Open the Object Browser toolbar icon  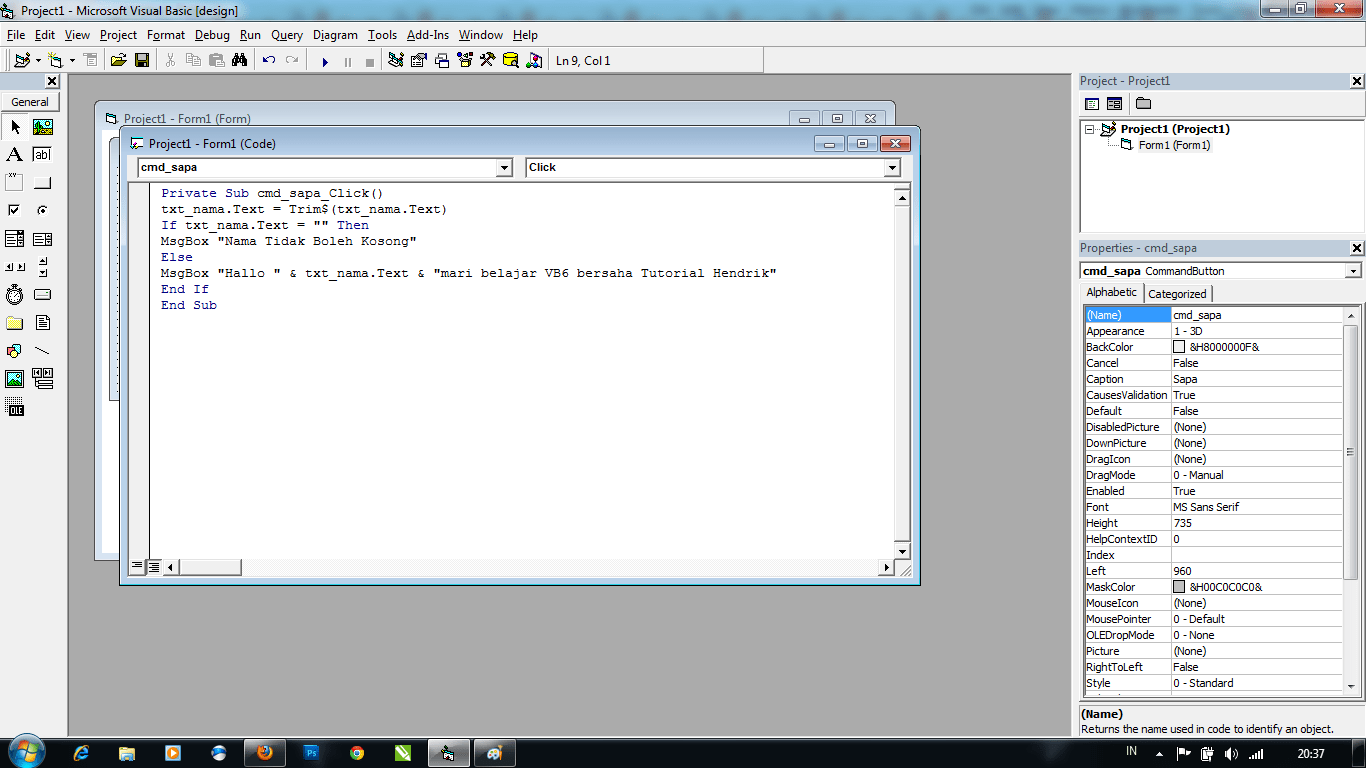click(x=465, y=61)
